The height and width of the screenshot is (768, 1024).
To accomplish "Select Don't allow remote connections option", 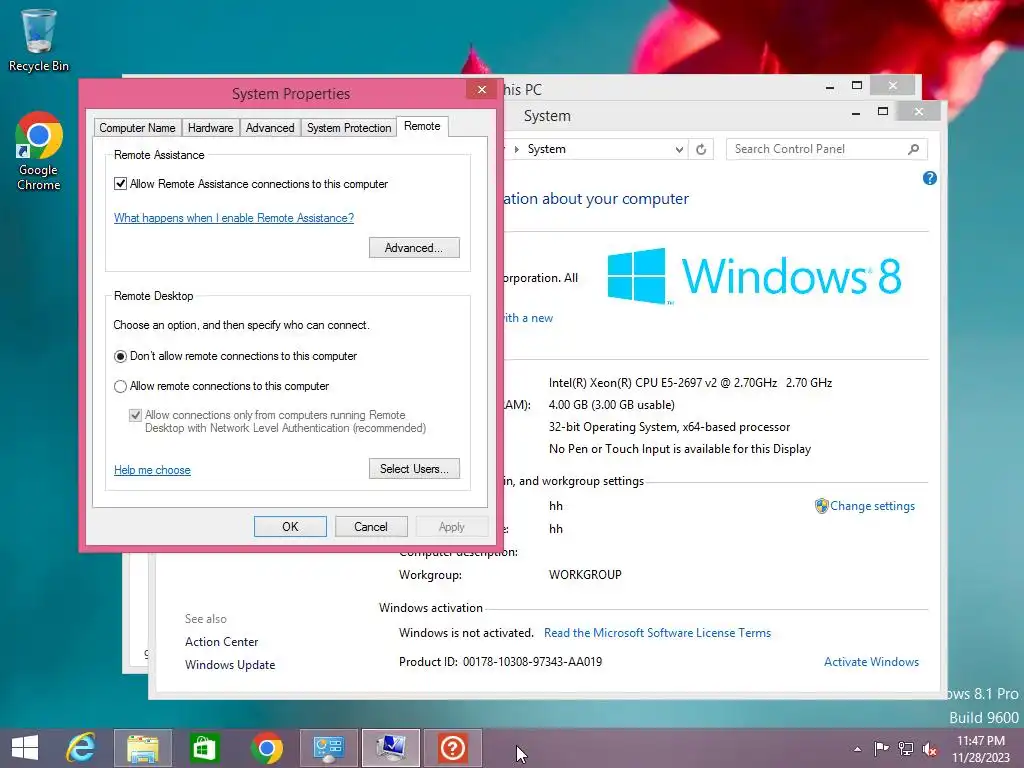I will (120, 356).
